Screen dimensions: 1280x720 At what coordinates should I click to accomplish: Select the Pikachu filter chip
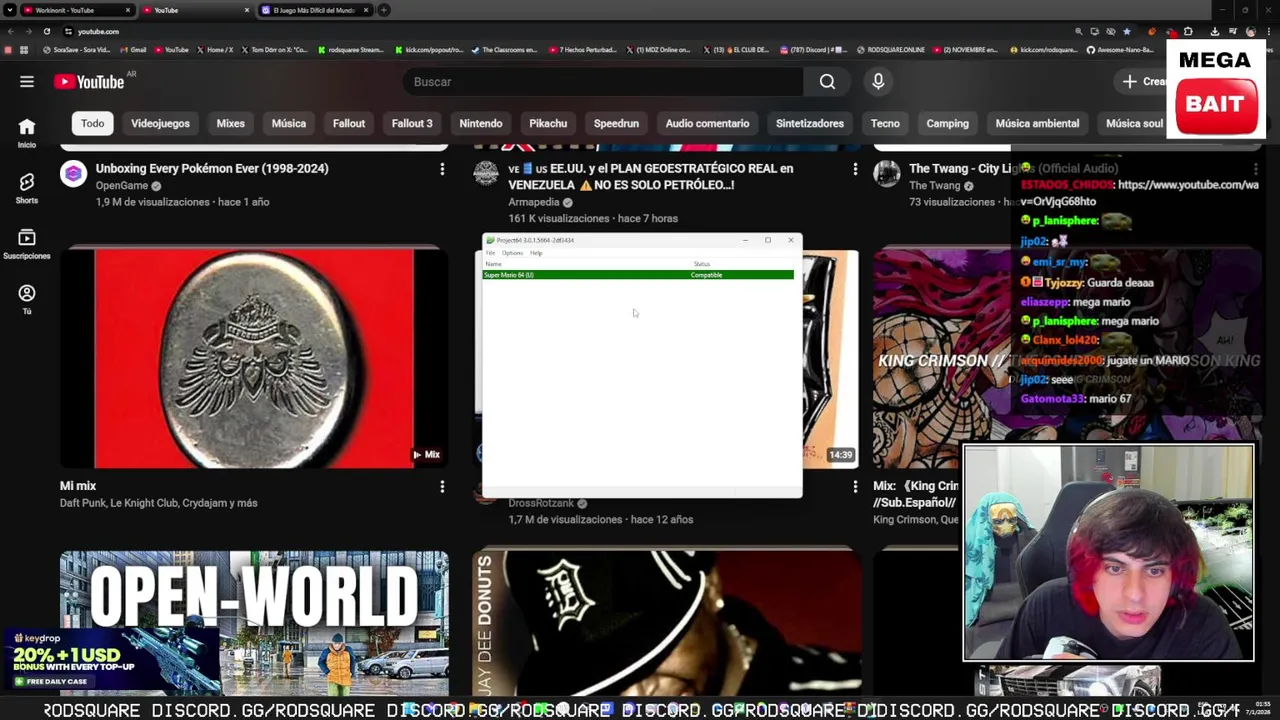tap(548, 123)
